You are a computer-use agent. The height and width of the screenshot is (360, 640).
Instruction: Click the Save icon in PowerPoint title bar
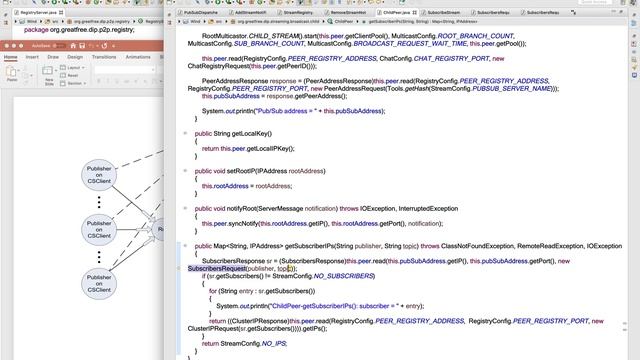point(82,46)
